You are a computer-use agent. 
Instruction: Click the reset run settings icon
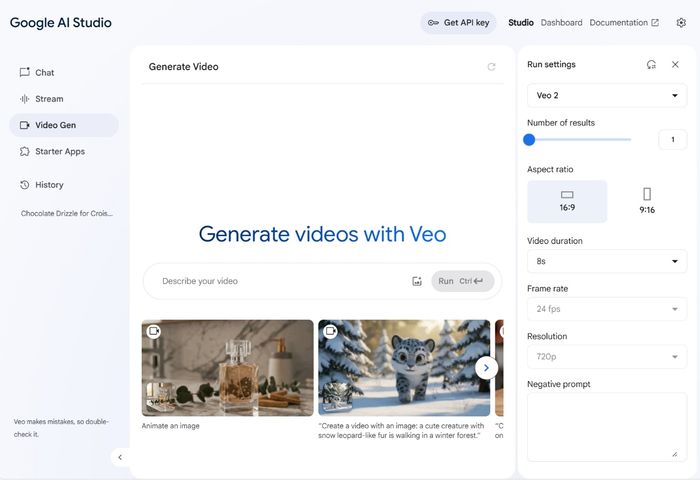[651, 65]
